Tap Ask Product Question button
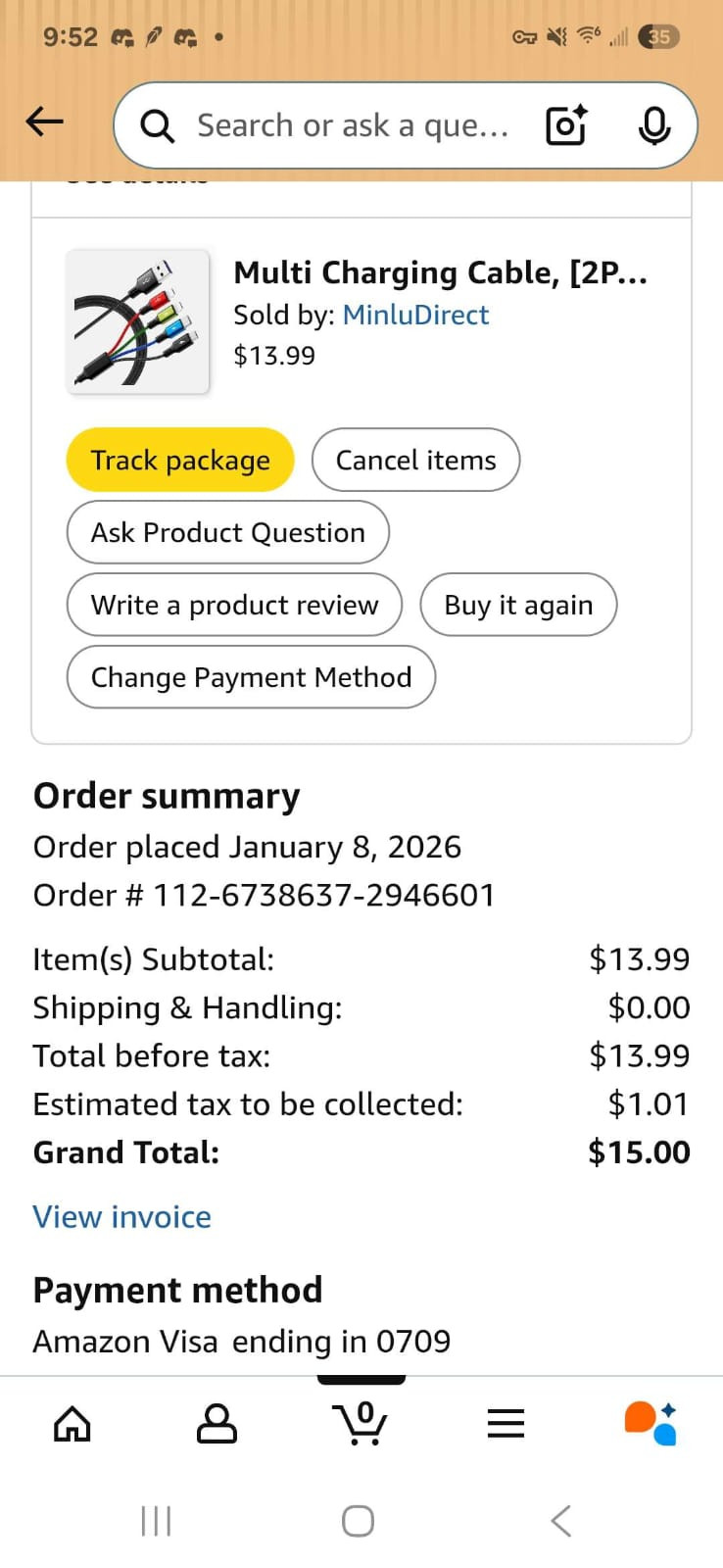 228,533
